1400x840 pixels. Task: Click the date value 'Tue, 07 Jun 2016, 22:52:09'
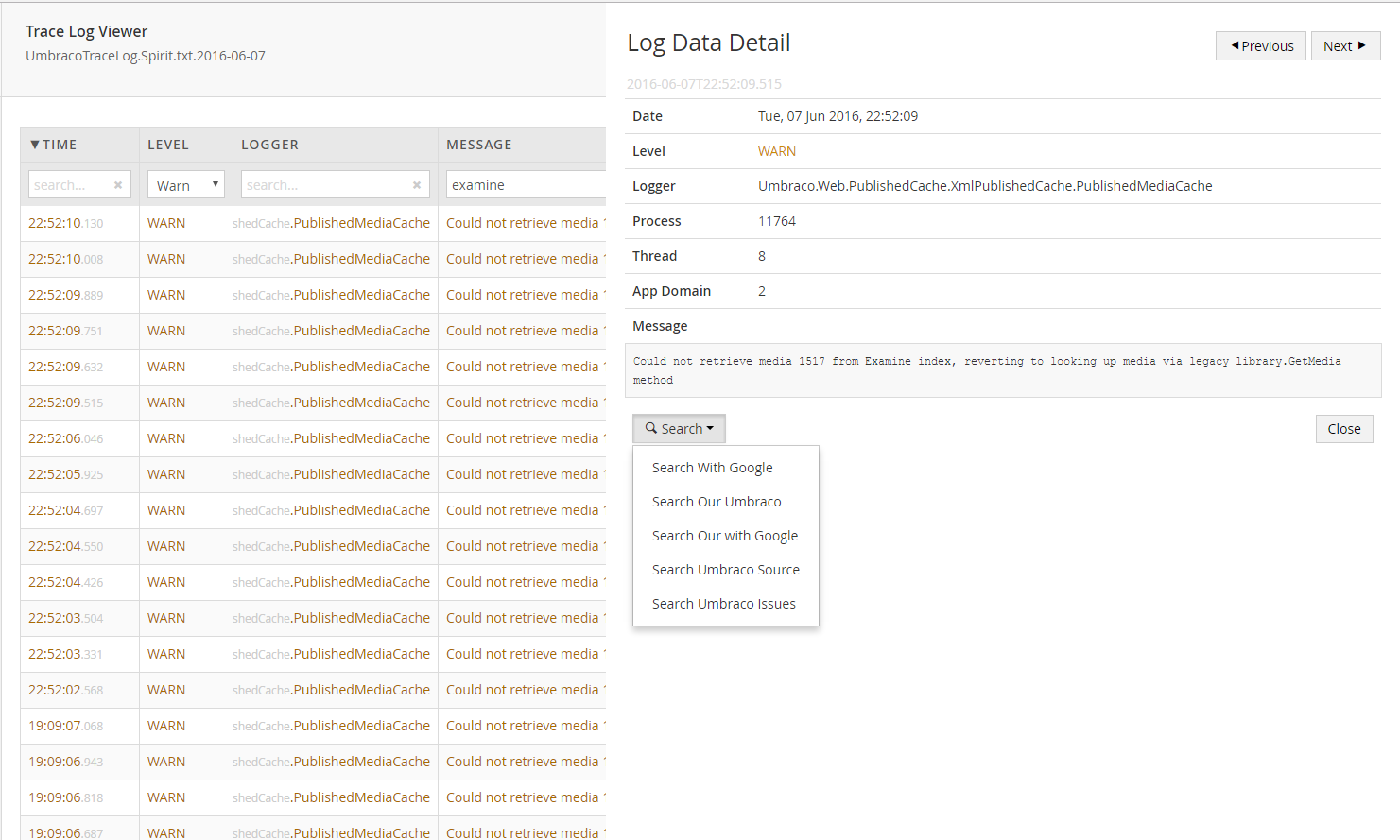838,116
